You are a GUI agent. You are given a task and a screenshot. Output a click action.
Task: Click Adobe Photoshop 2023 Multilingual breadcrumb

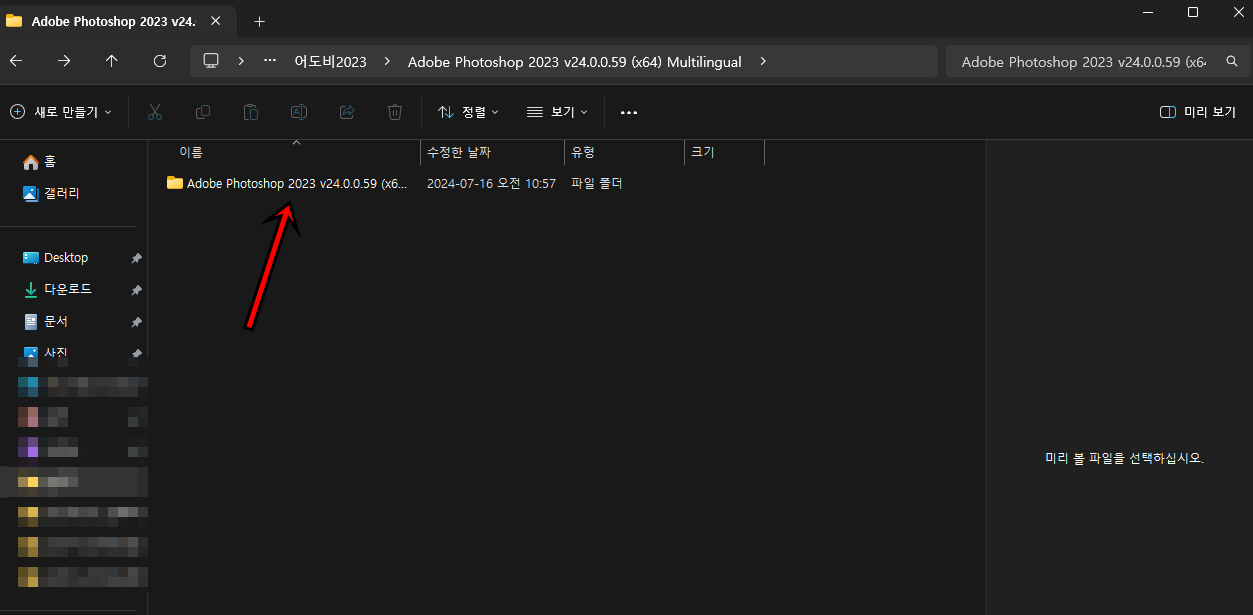[x=575, y=62]
